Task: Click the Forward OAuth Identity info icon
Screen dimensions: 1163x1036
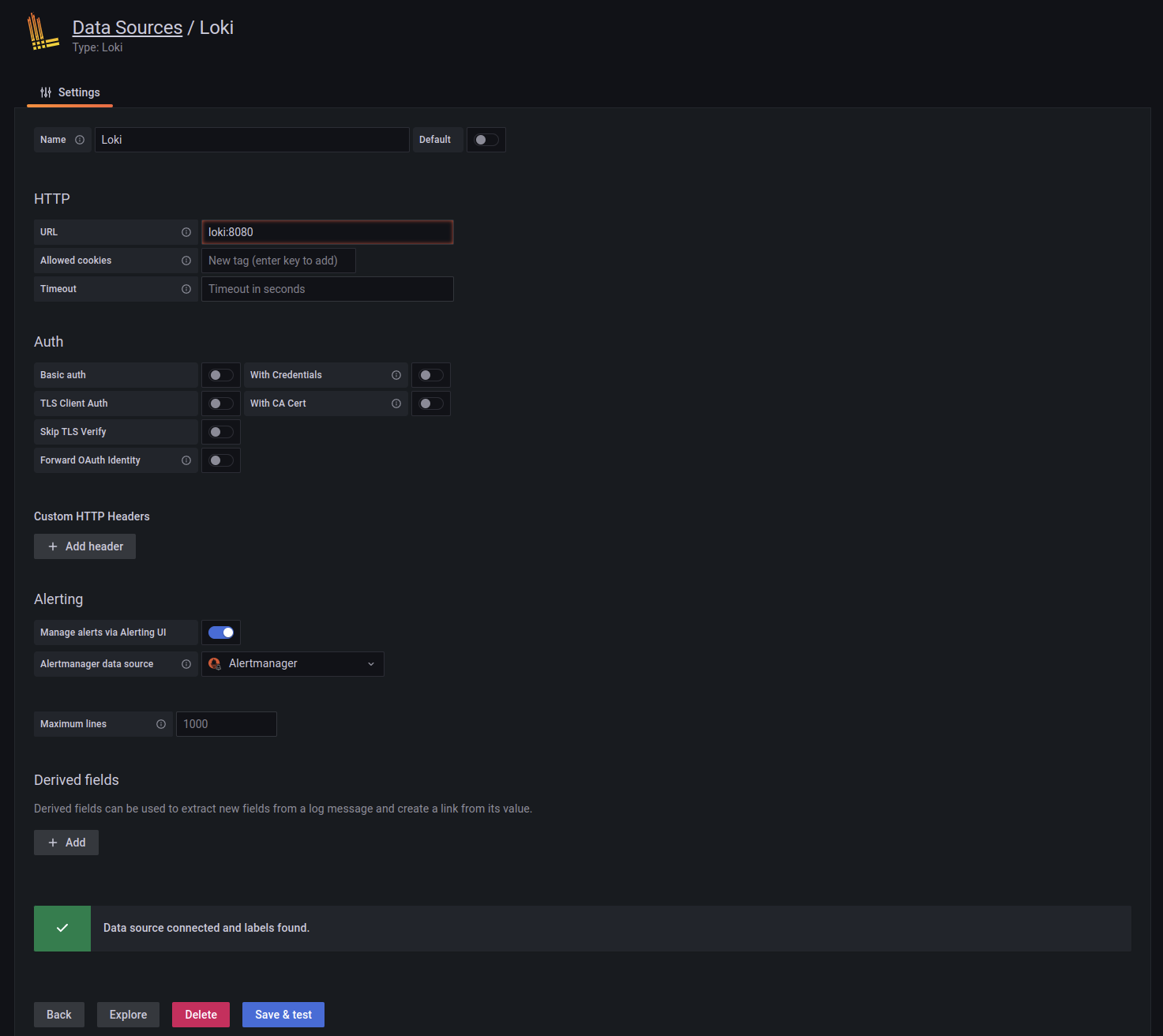Action: 186,460
